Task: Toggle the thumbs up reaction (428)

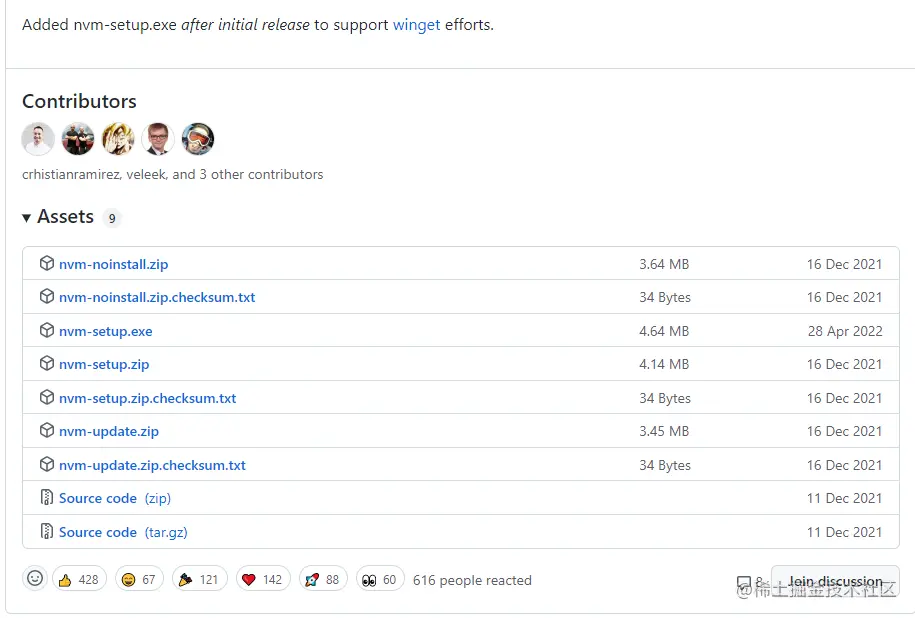Action: 79,580
